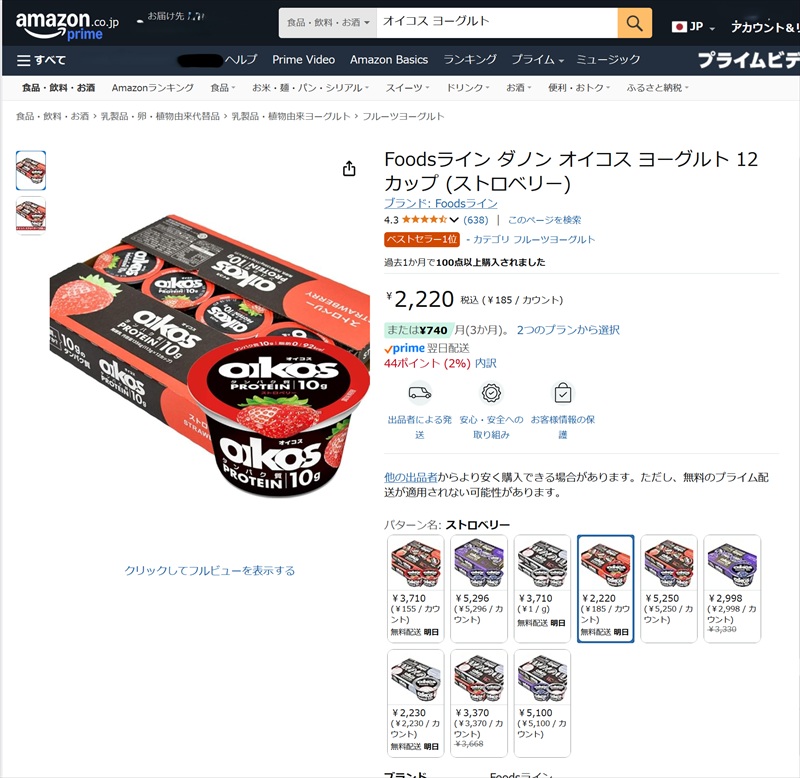Click the orange search magnifier button

(x=634, y=23)
